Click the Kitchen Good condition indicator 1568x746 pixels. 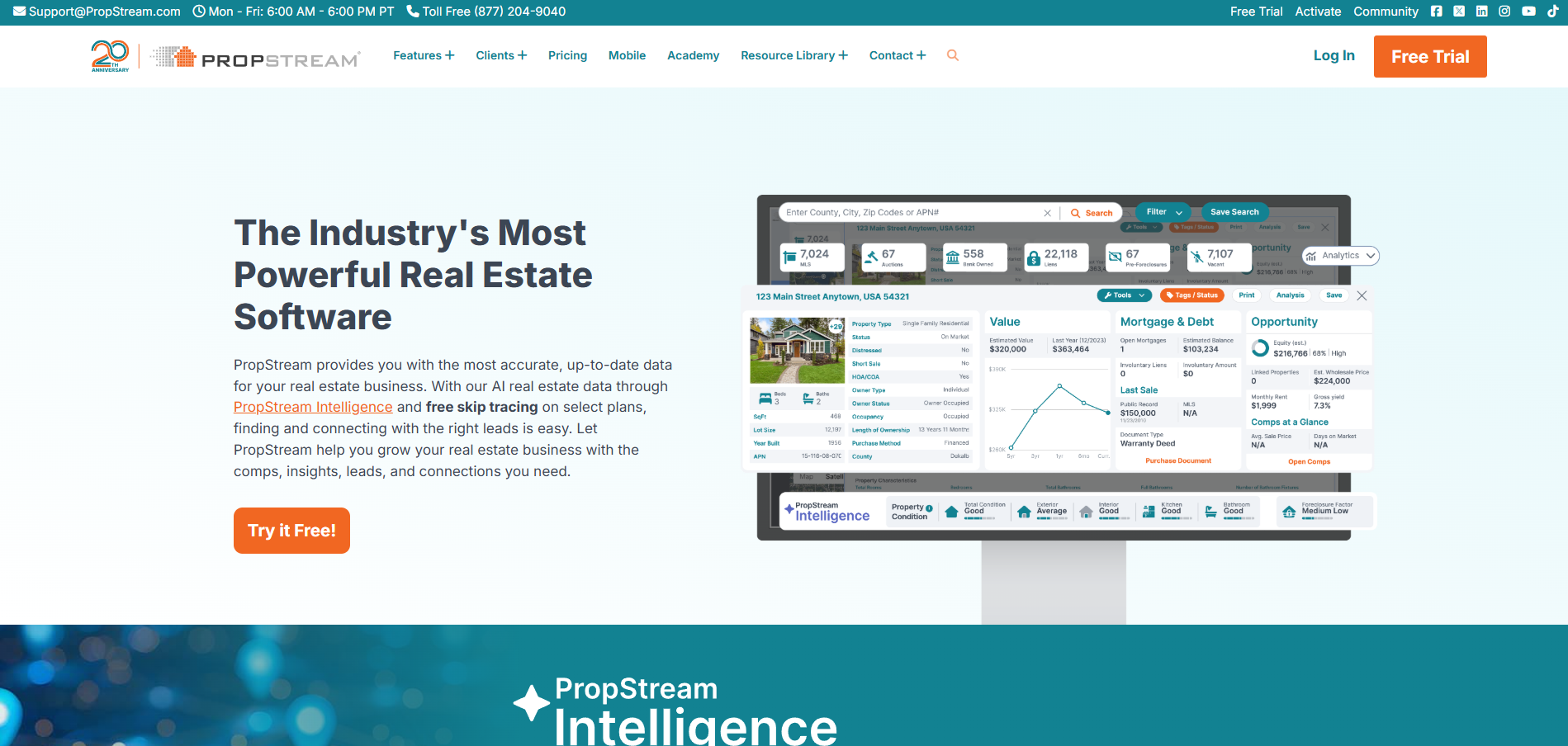[1166, 512]
